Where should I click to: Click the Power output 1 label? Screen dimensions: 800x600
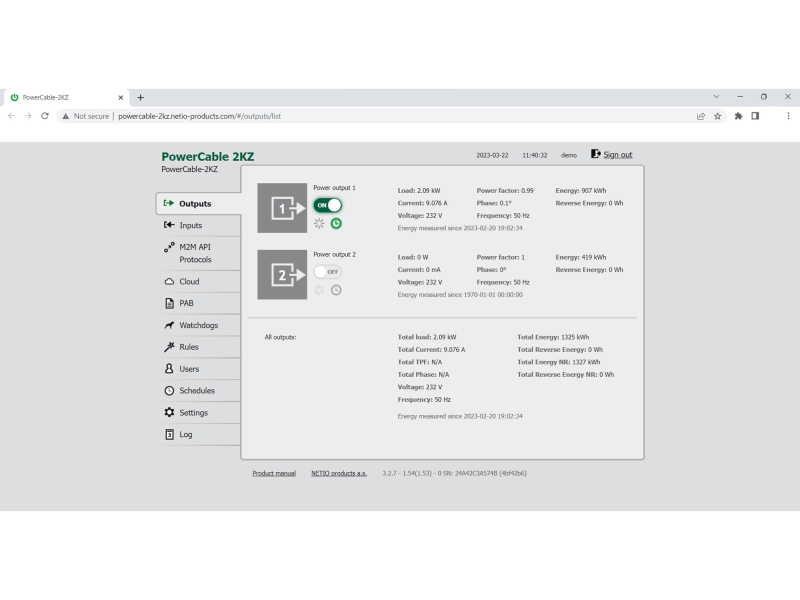pos(334,188)
